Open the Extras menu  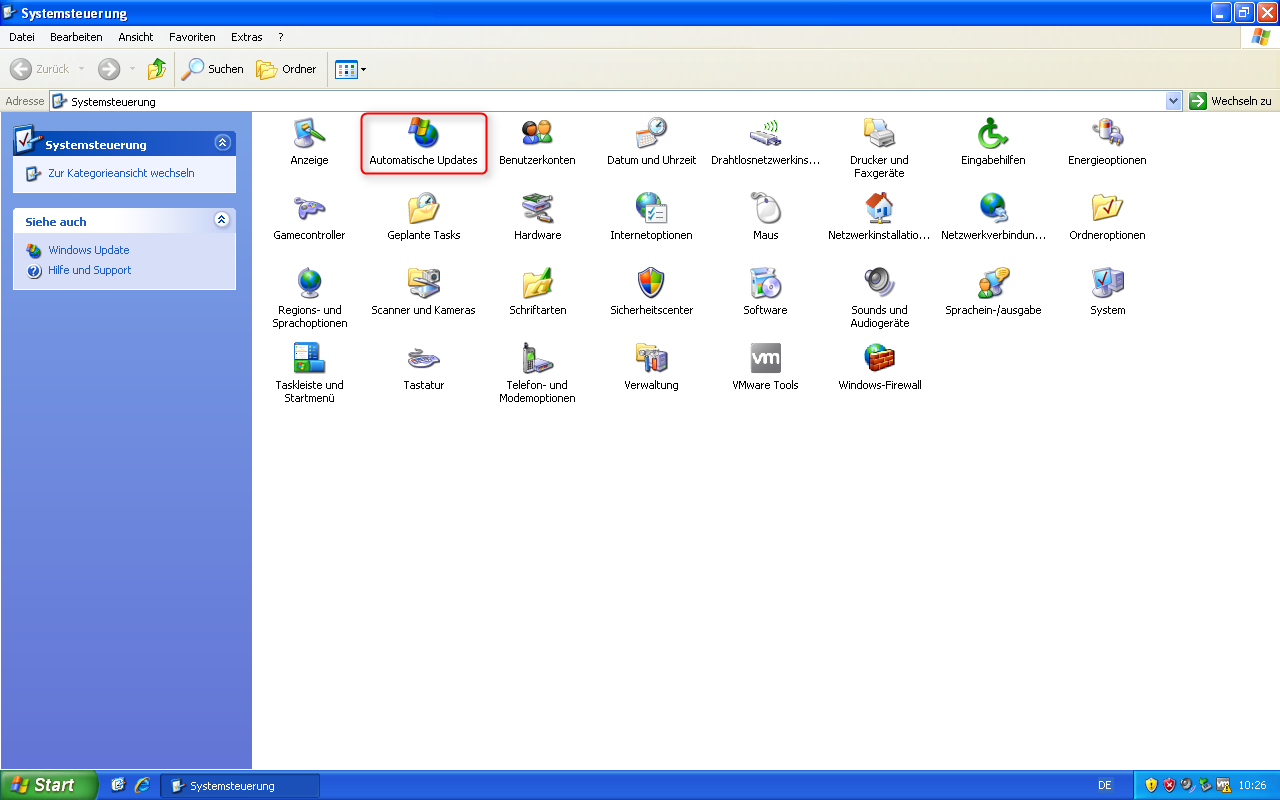(246, 36)
